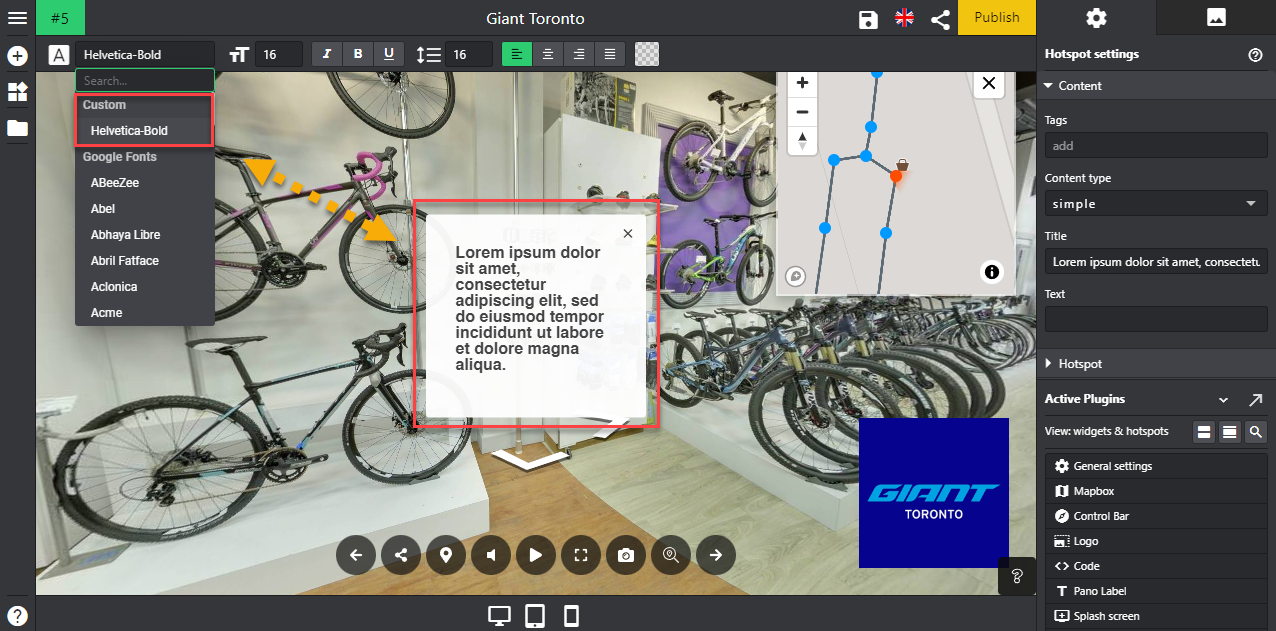Open the settings gear tab
The image size is (1276, 631).
[x=1096, y=17]
